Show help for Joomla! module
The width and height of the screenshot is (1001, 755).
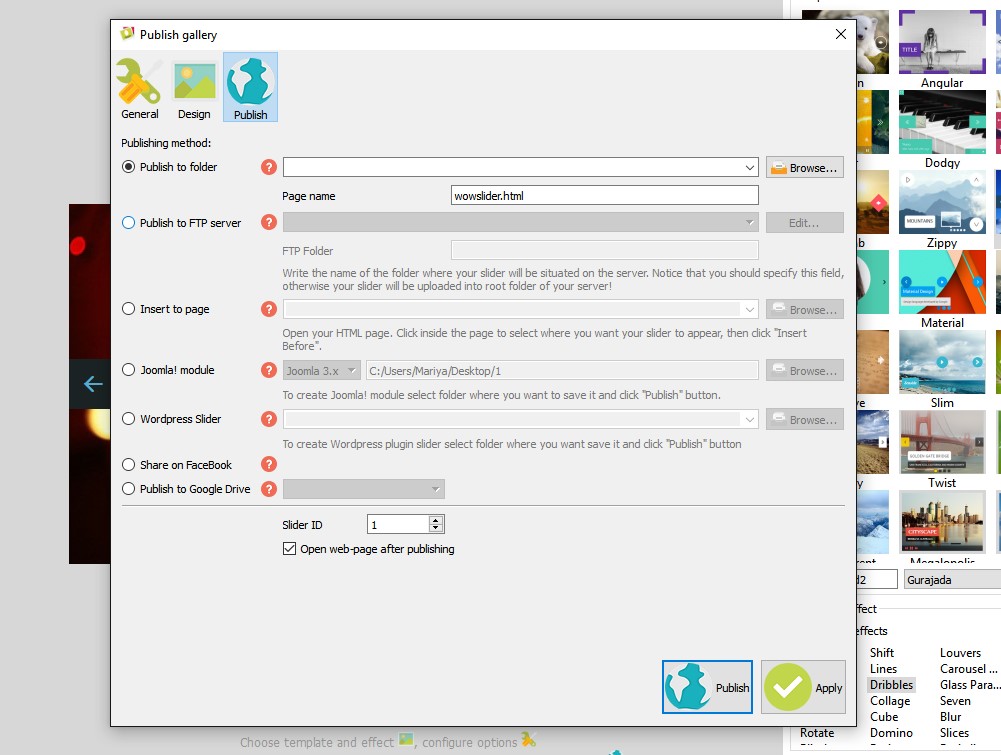click(x=269, y=370)
